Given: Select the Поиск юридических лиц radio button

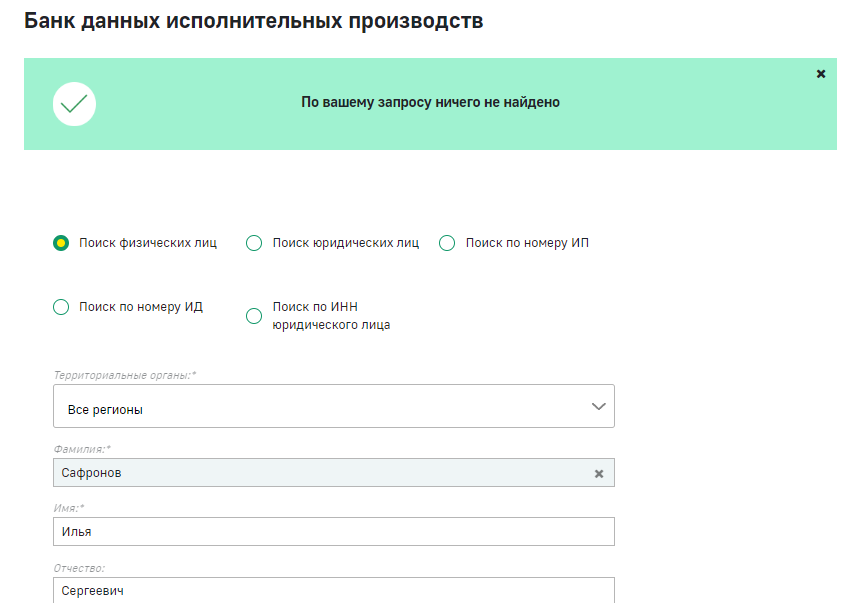Looking at the screenshot, I should (x=253, y=242).
